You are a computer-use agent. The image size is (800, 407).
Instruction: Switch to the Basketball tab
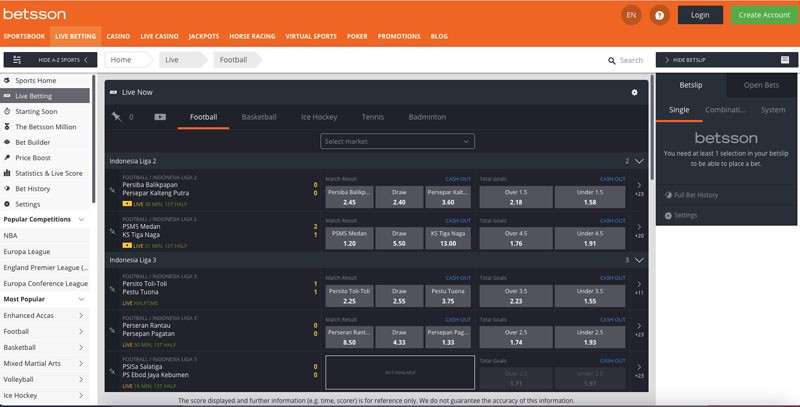click(259, 117)
